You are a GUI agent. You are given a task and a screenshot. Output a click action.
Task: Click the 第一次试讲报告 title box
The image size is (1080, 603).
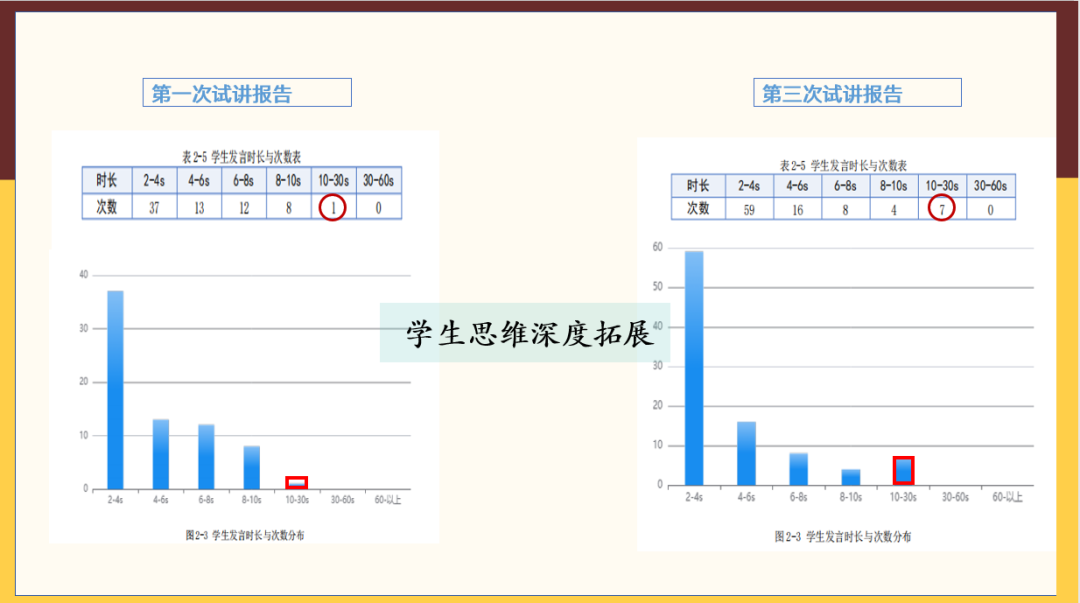(246, 93)
